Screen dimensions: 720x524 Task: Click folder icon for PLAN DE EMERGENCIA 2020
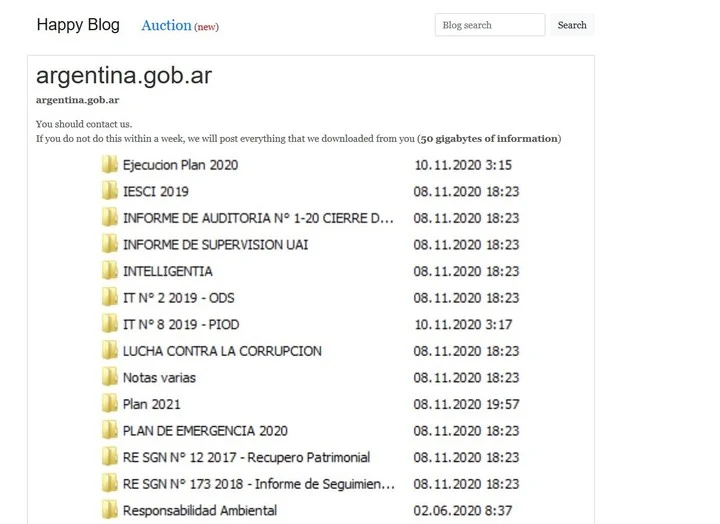pos(109,431)
